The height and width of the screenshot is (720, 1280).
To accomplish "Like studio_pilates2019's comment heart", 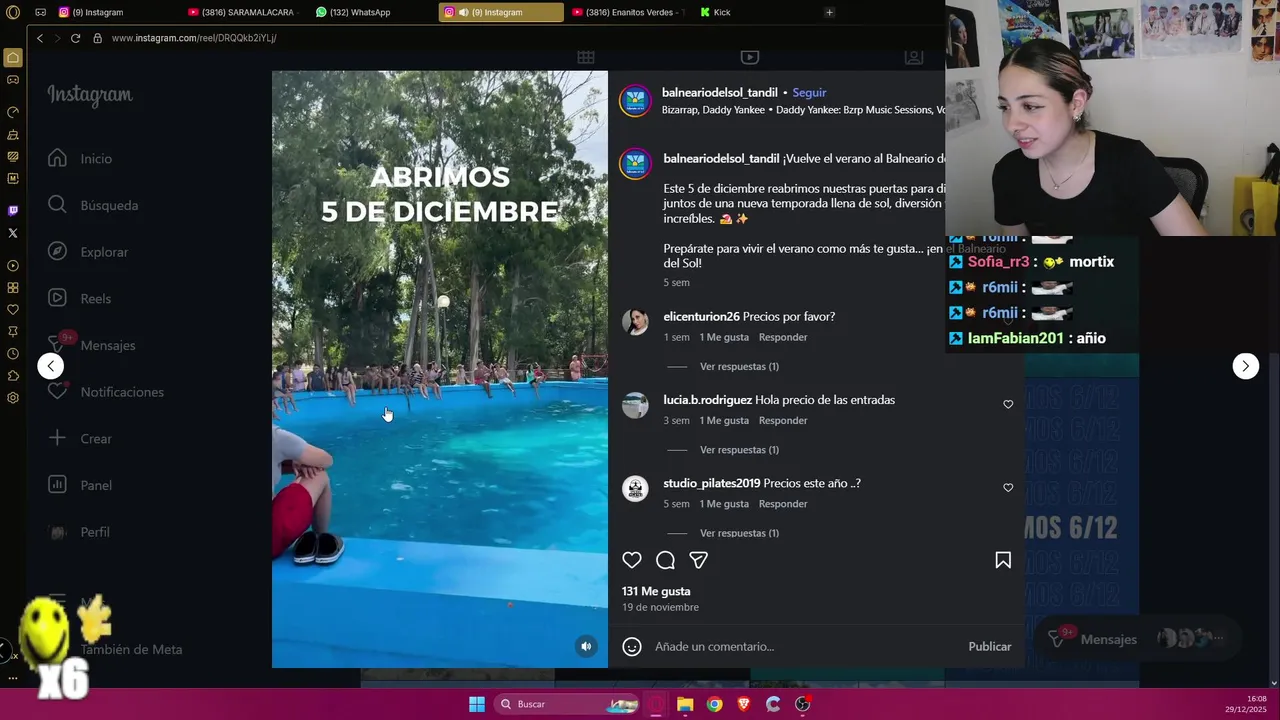I will click(1008, 488).
